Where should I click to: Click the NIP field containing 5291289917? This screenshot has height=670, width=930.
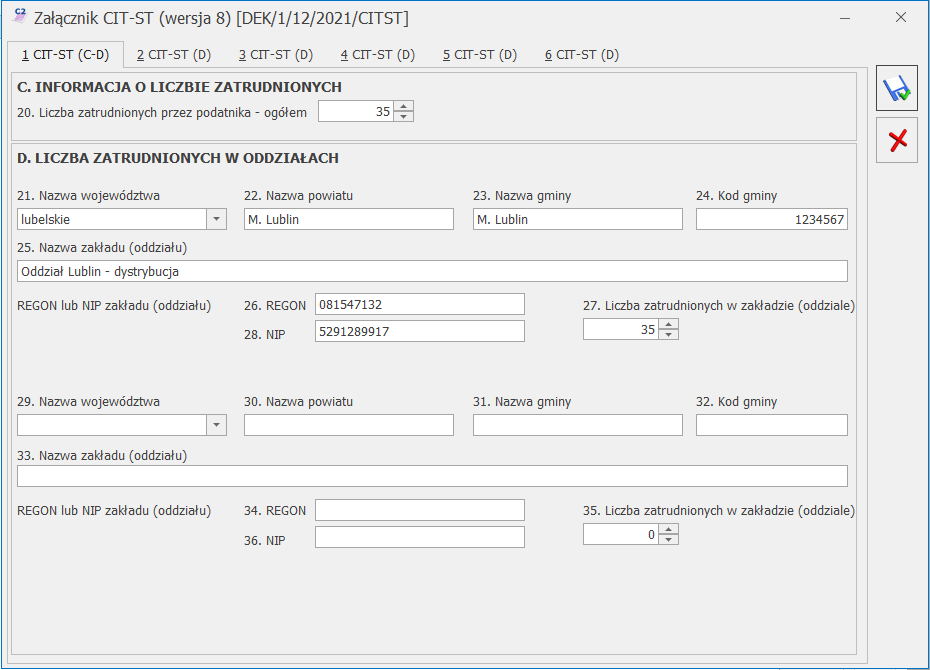click(419, 329)
